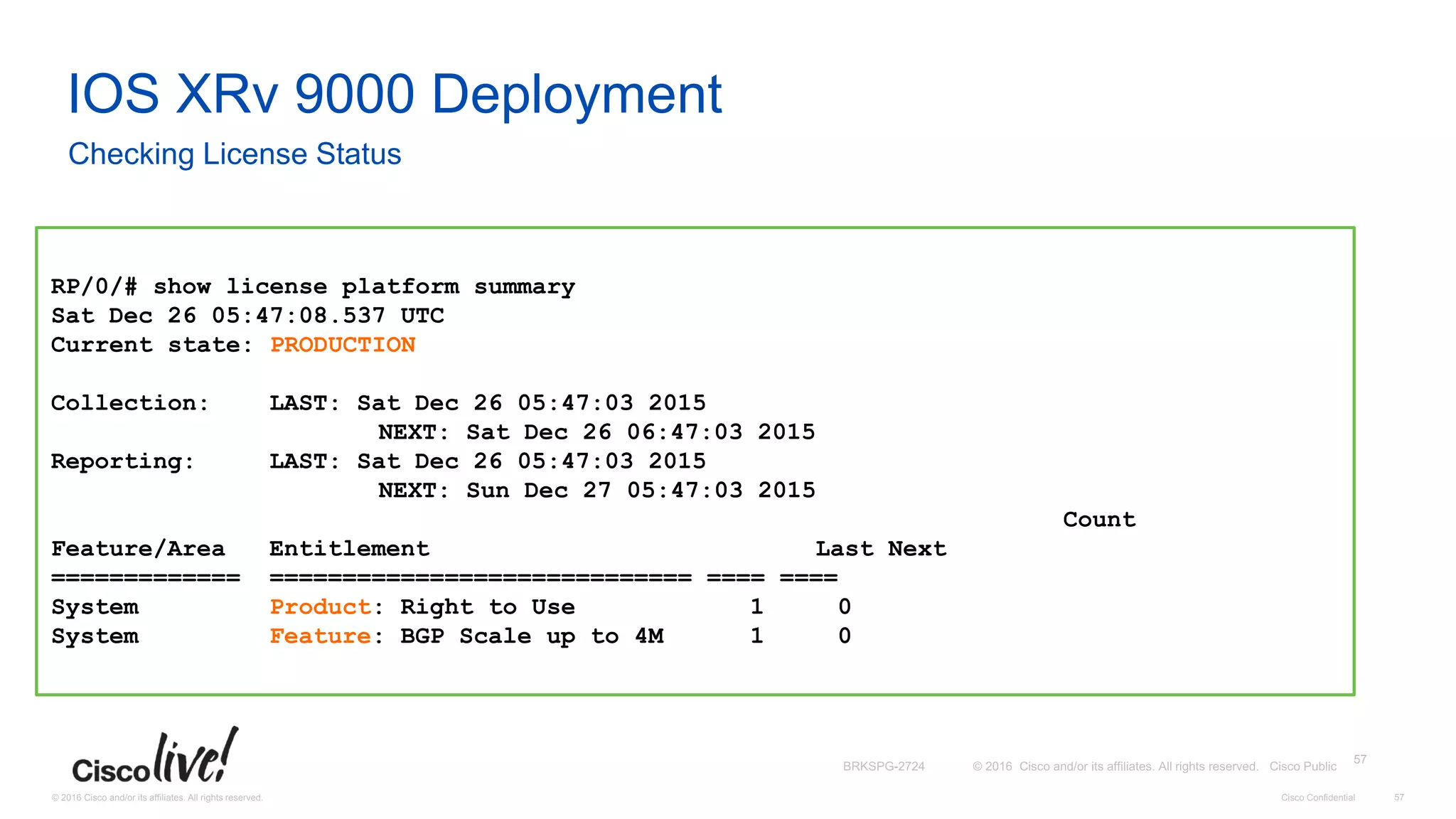Click the orange 'Product' entitlement word
Viewport: 1456px width, 819px height.
321,607
